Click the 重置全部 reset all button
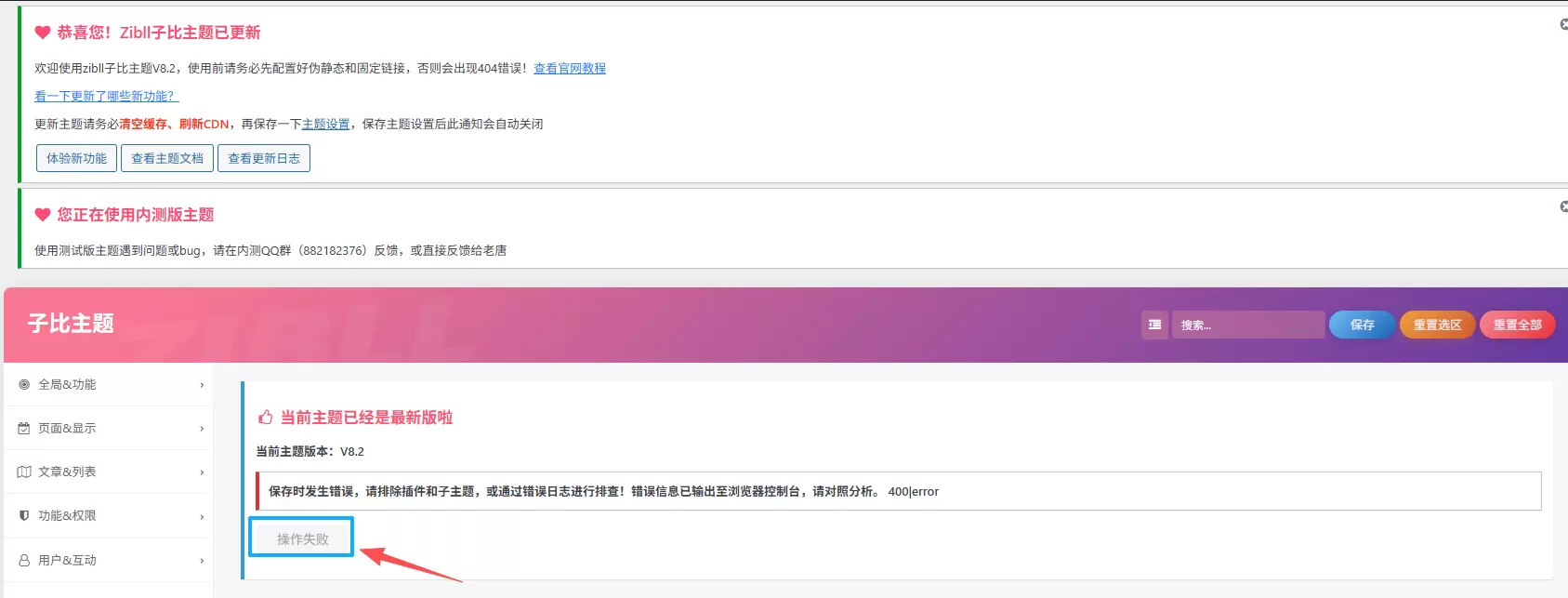Image resolution: width=1568 pixels, height=598 pixels. click(x=1517, y=325)
